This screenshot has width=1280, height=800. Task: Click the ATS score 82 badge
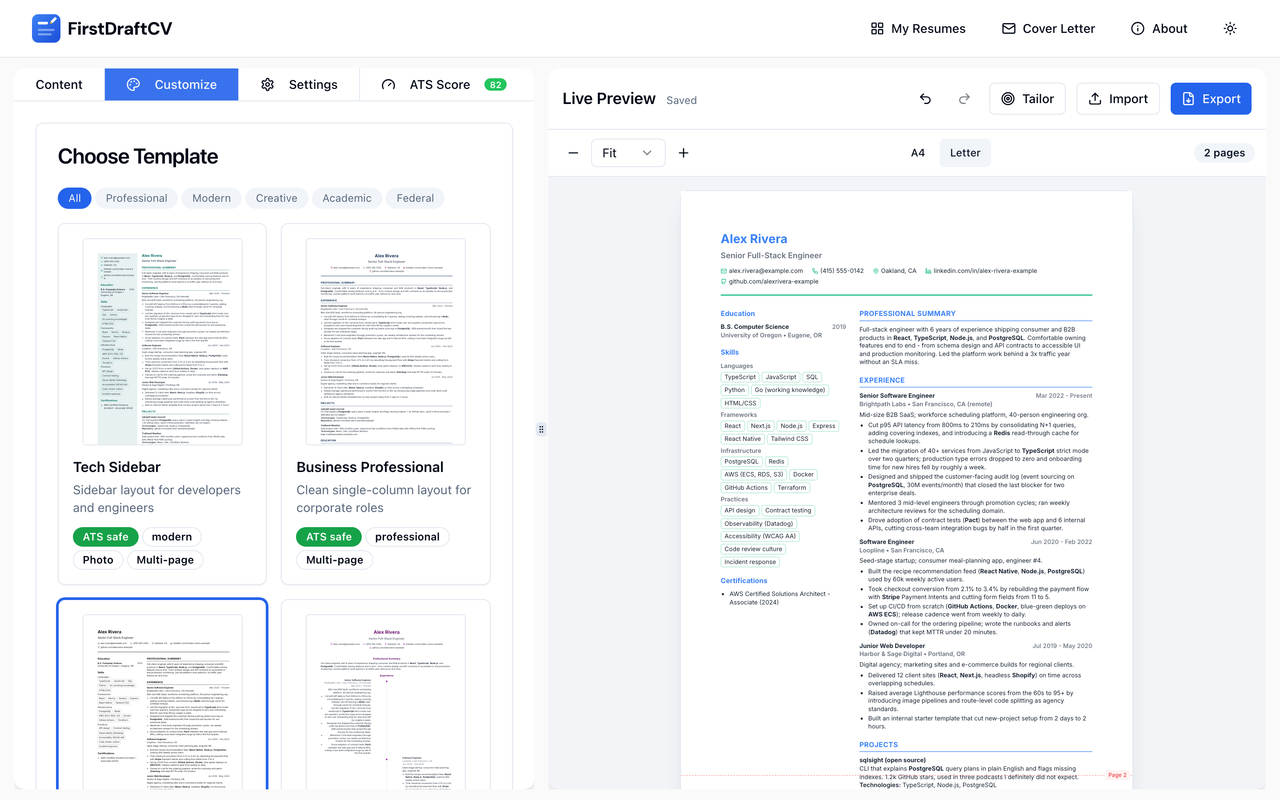[x=495, y=85]
